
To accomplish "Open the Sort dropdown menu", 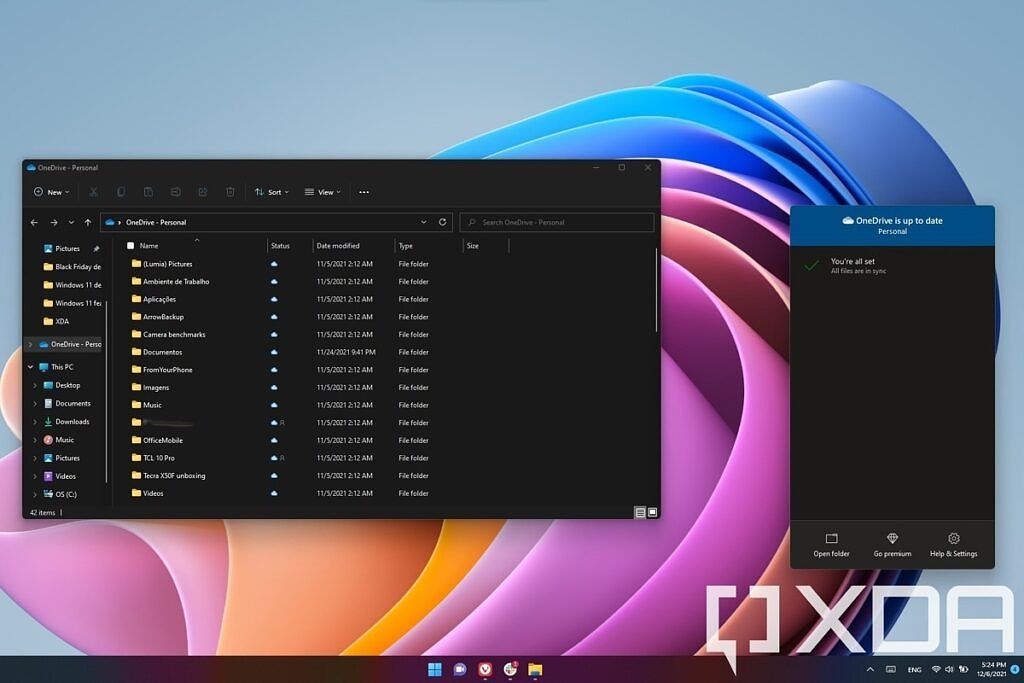I will (270, 191).
